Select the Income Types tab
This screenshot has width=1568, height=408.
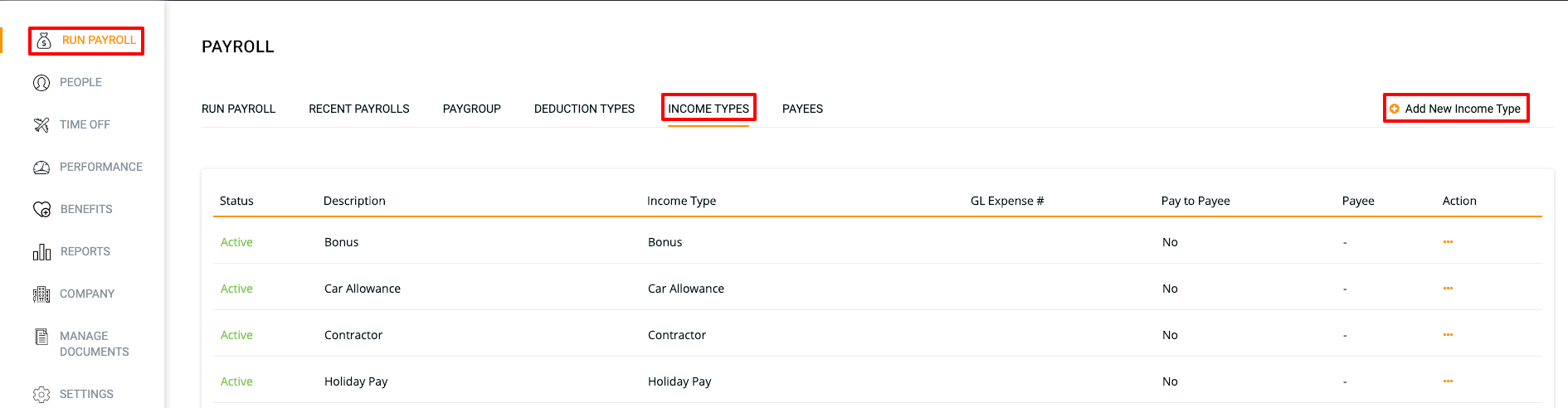tap(709, 109)
